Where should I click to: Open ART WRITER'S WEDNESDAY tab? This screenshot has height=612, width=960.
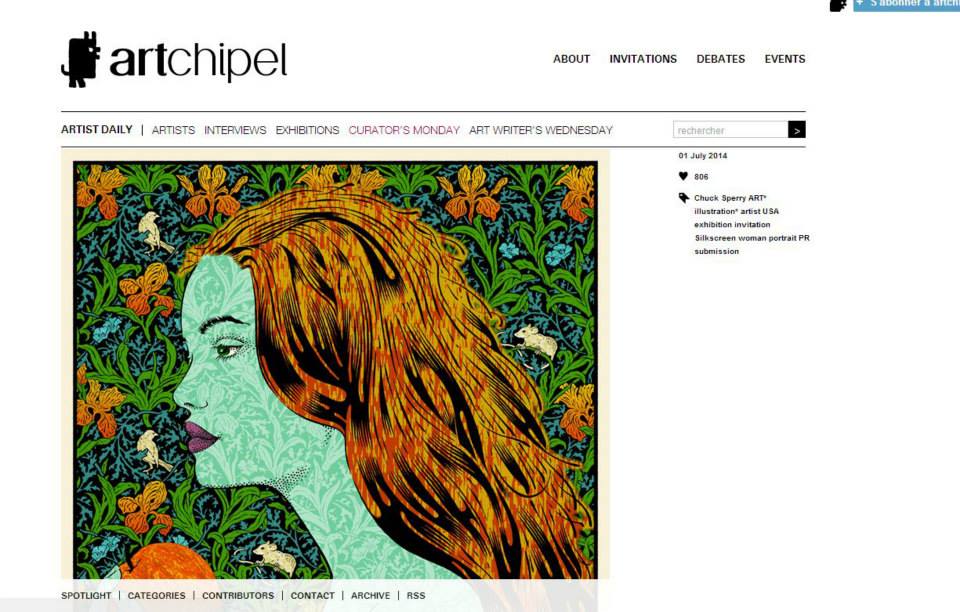click(541, 130)
